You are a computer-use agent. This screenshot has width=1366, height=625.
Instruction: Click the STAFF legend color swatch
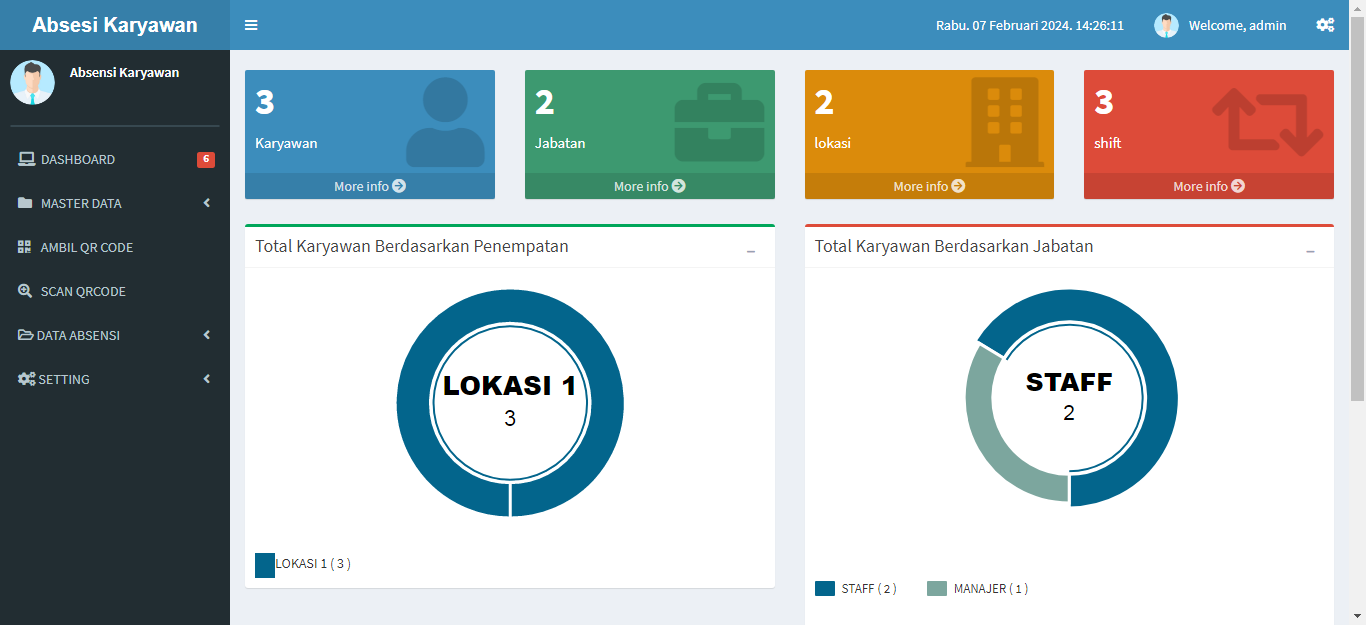pos(825,588)
